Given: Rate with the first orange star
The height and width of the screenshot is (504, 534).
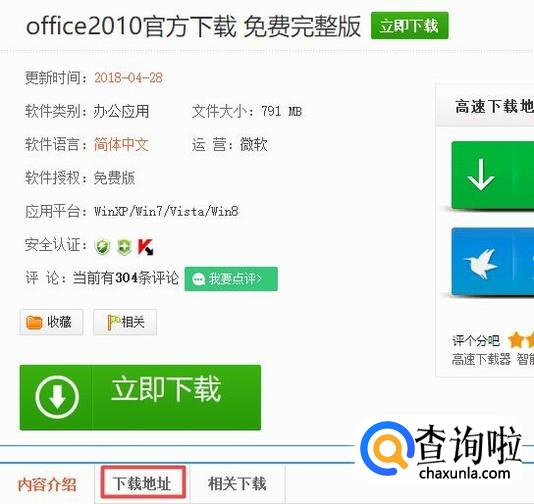Looking at the screenshot, I should [516, 341].
